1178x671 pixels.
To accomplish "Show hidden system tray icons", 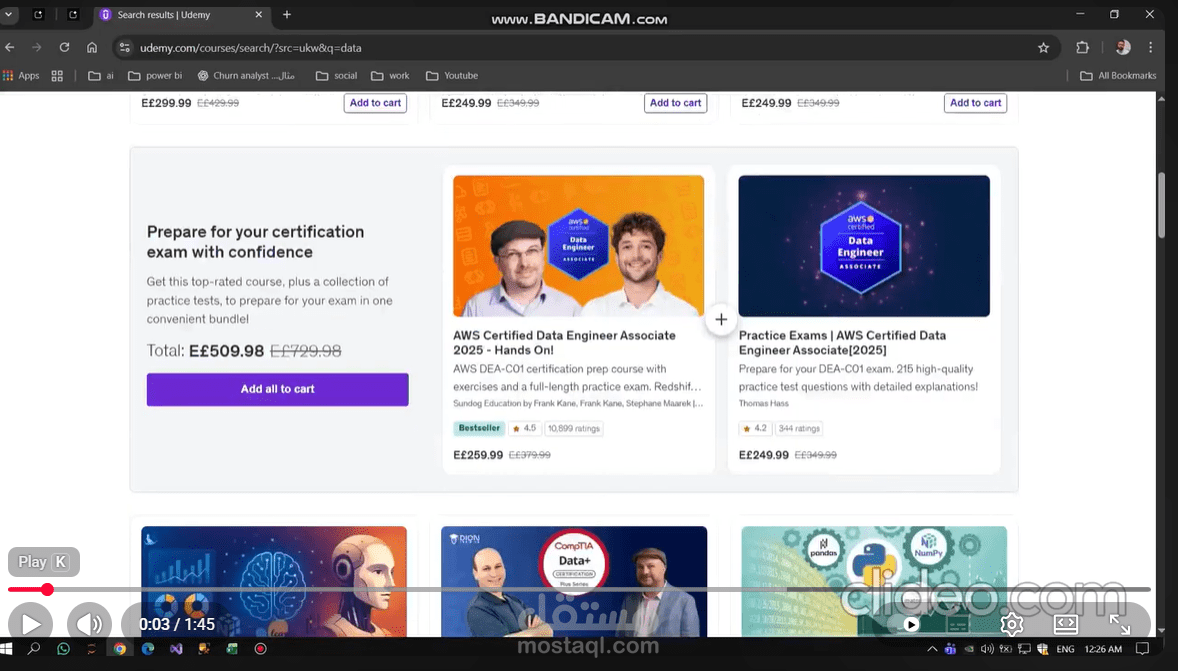I will (932, 648).
